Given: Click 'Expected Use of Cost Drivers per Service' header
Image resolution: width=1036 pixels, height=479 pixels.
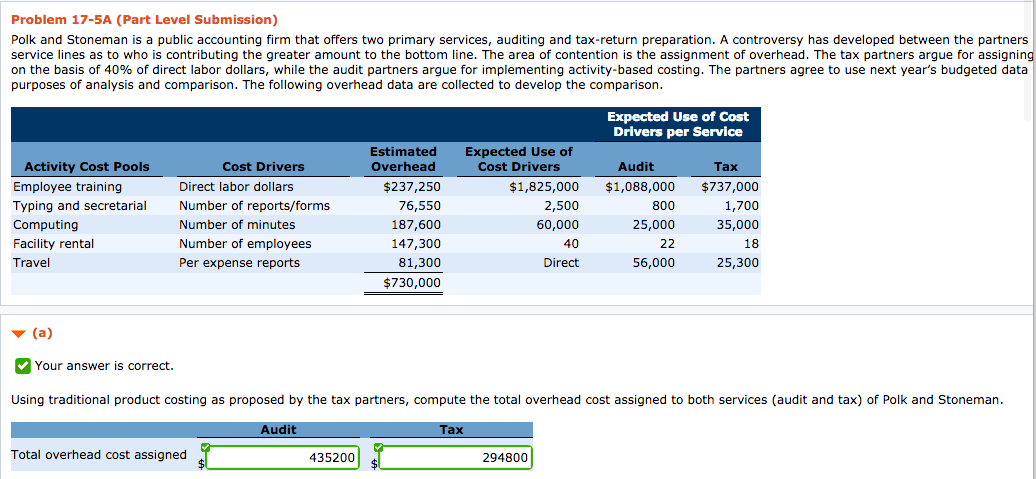Looking at the screenshot, I should pyautogui.click(x=678, y=124).
